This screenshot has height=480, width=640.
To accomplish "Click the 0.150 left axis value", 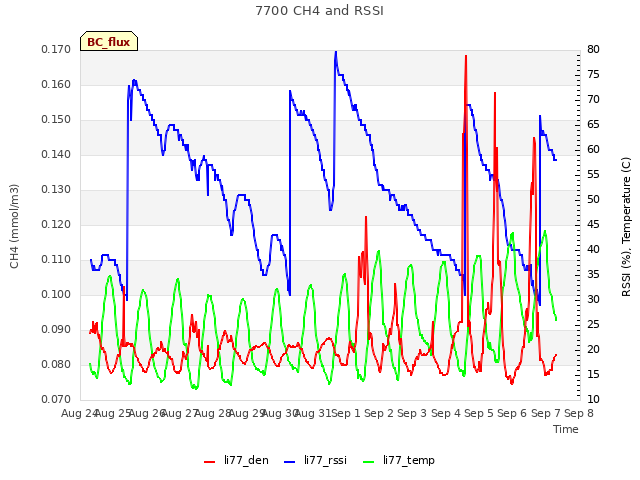I will tap(56, 120).
